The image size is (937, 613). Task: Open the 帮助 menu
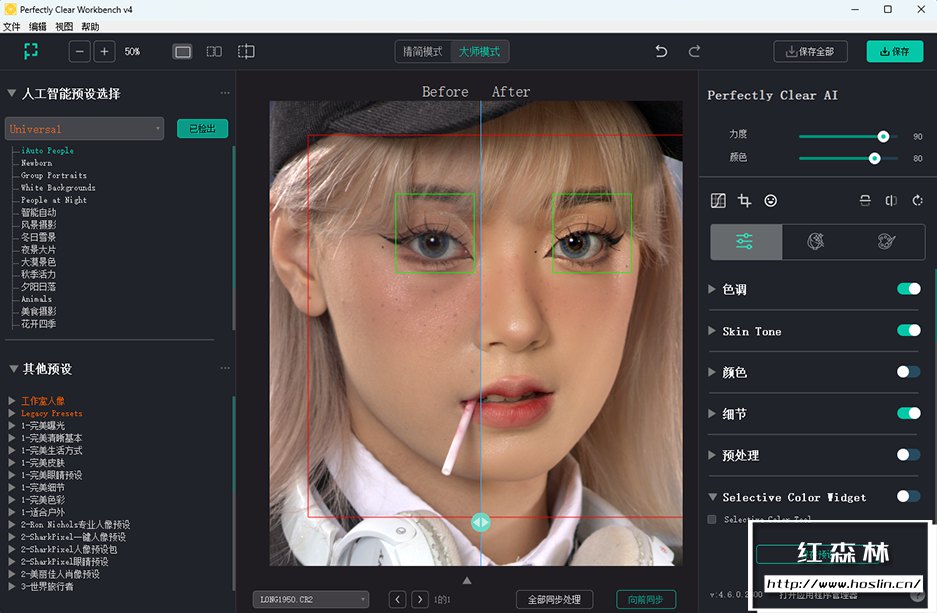coord(90,26)
